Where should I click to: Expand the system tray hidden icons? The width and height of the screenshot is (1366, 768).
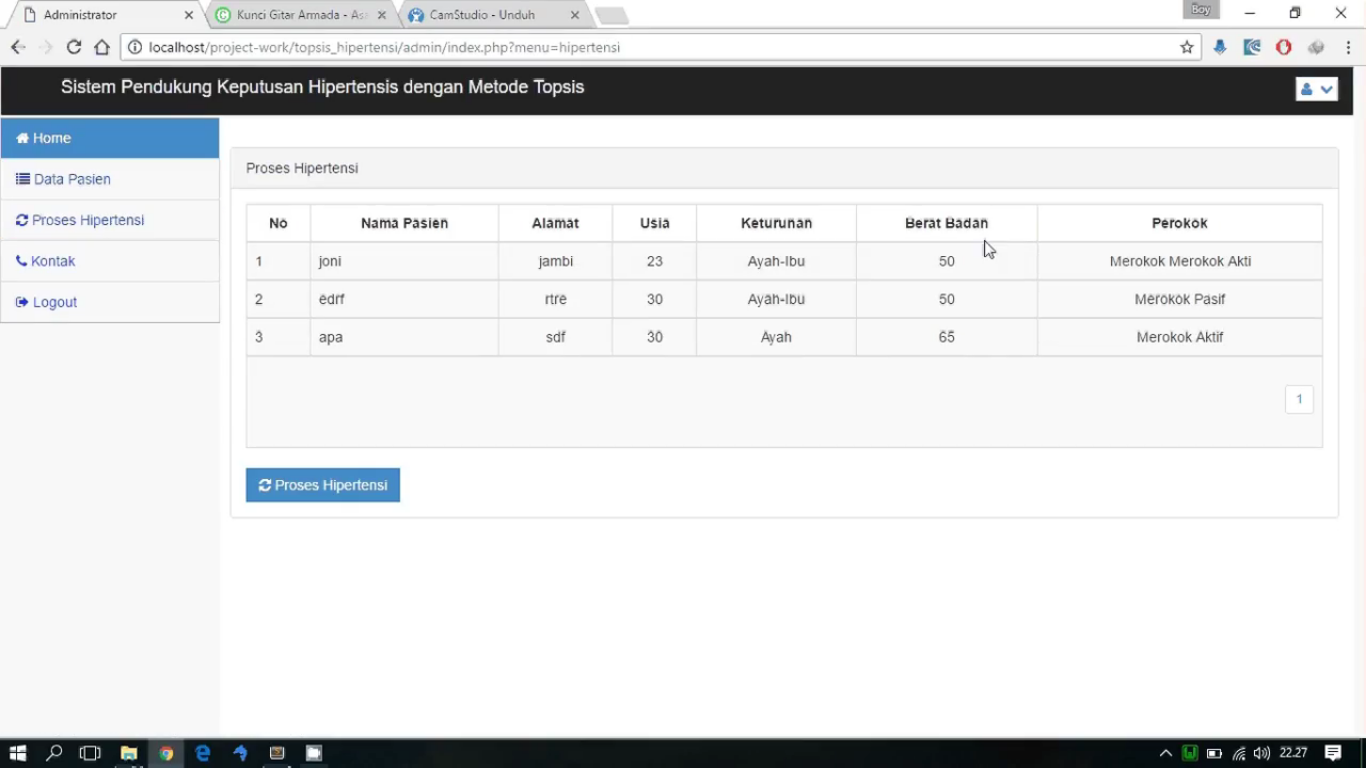coord(1165,753)
